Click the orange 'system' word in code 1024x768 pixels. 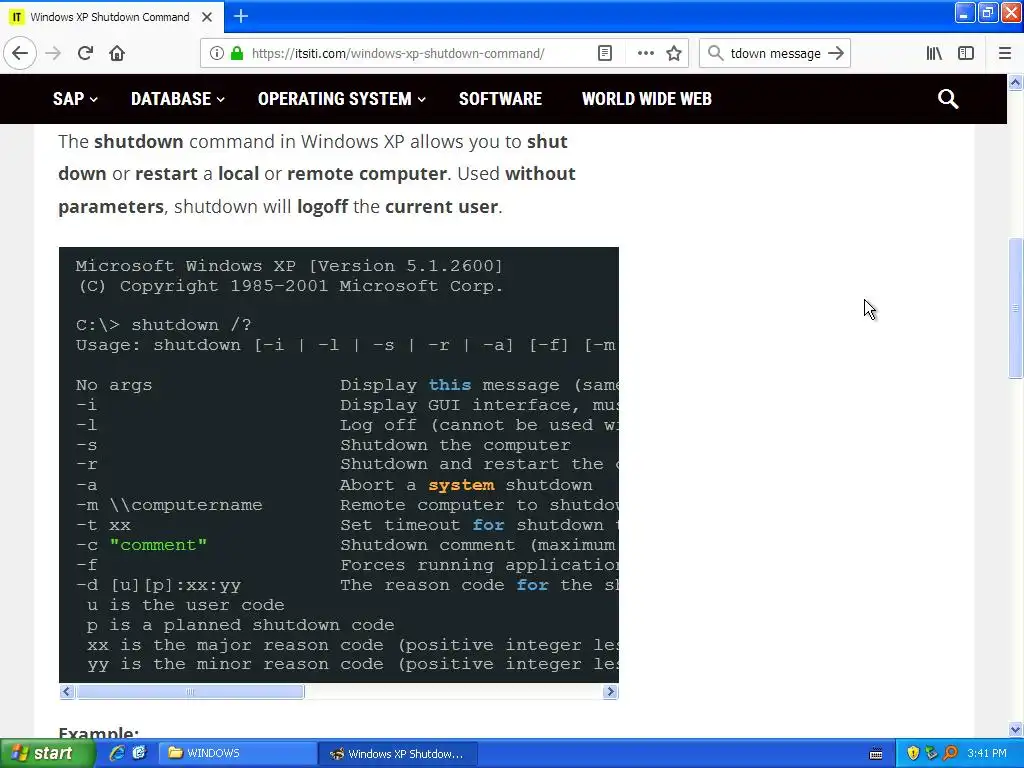pyautogui.click(x=461, y=485)
